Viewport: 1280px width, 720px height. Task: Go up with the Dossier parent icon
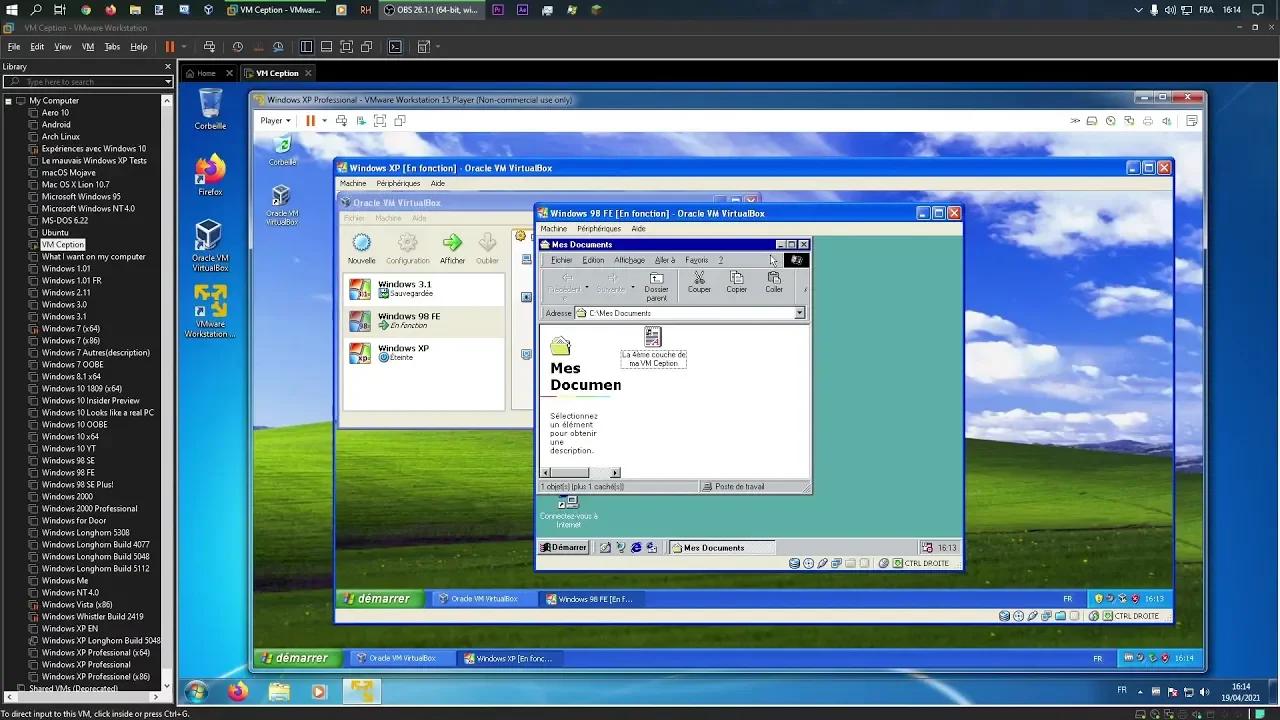click(x=656, y=282)
